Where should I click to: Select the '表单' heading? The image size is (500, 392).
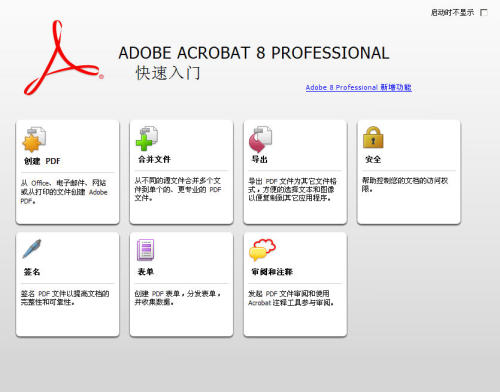click(146, 272)
